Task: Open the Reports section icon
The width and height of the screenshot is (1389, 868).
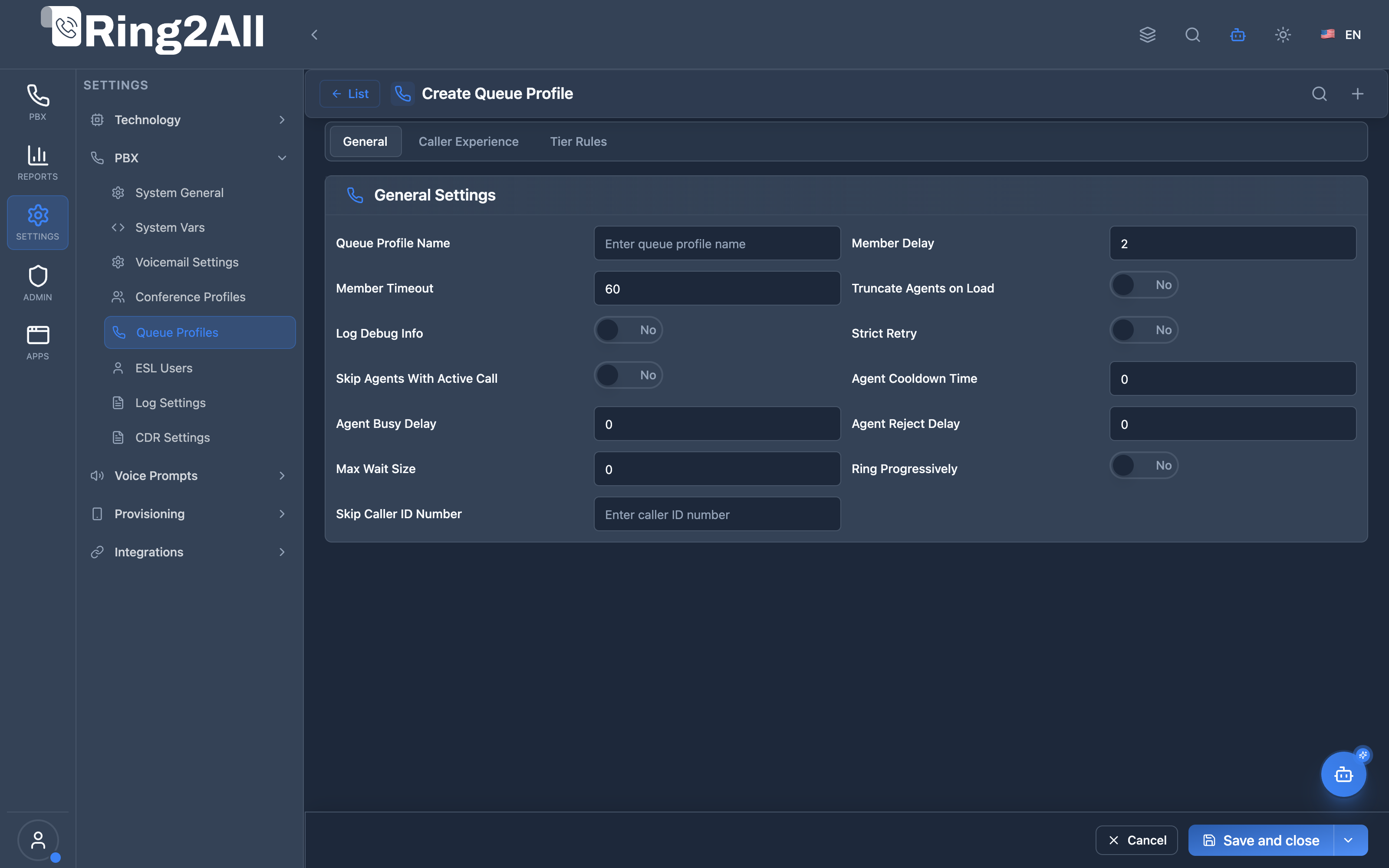Action: pyautogui.click(x=38, y=163)
